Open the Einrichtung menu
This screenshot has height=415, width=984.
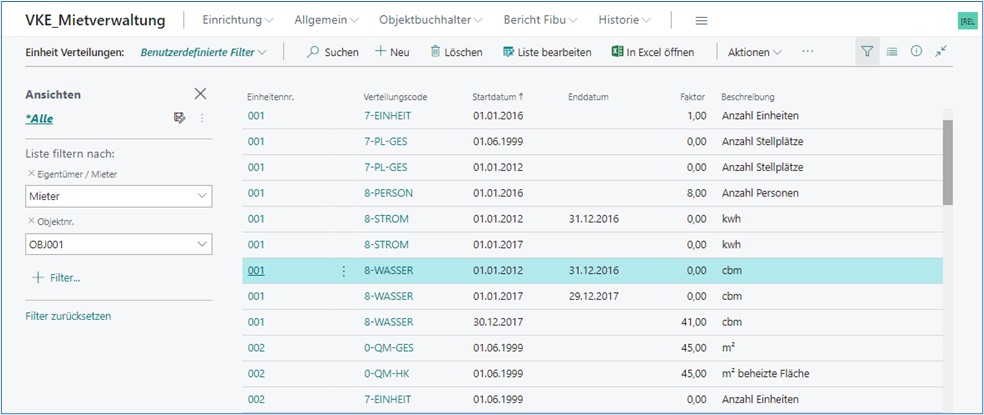[x=238, y=20]
